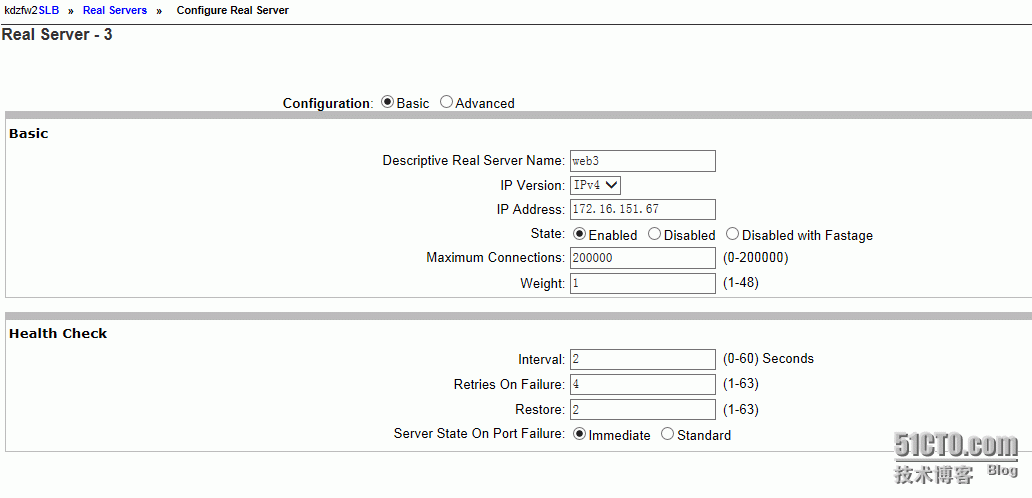Click the Maximum Connections input field

[643, 258]
